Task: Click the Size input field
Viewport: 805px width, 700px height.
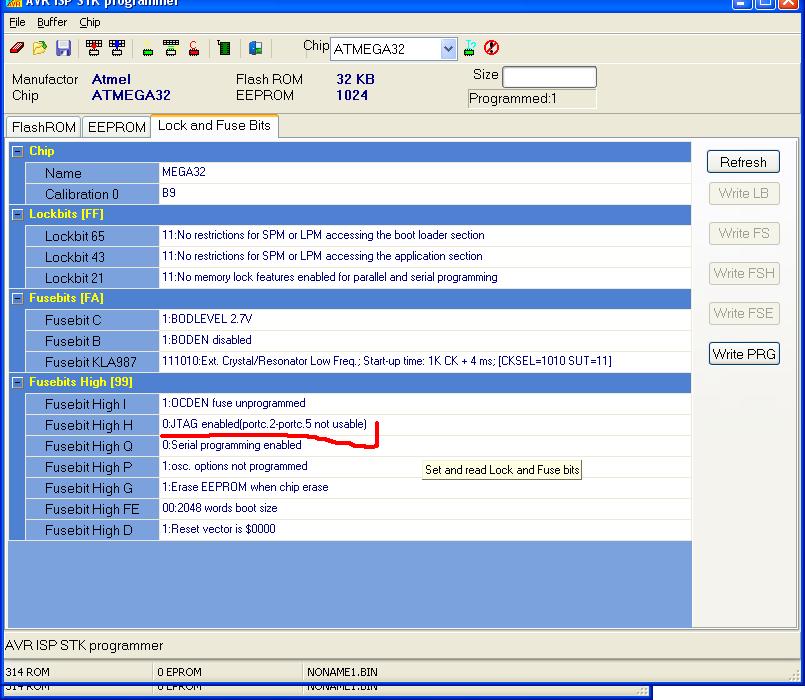Action: coord(549,77)
